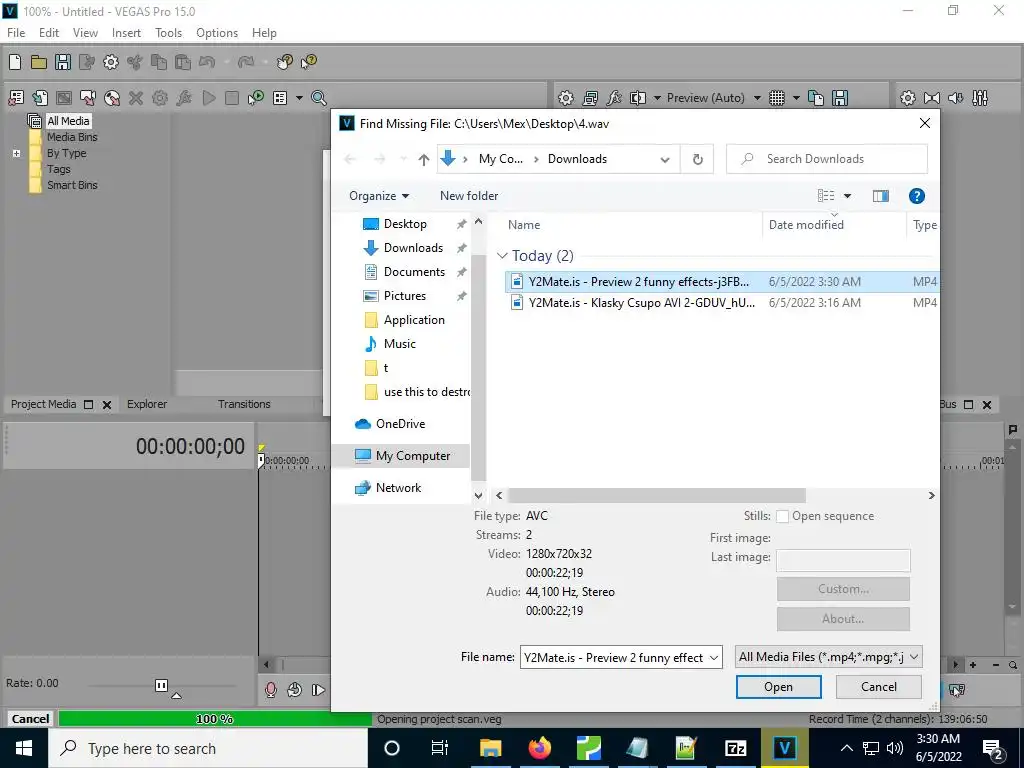Click the Open button in dialog
The height and width of the screenshot is (768, 1024).
coord(778,687)
